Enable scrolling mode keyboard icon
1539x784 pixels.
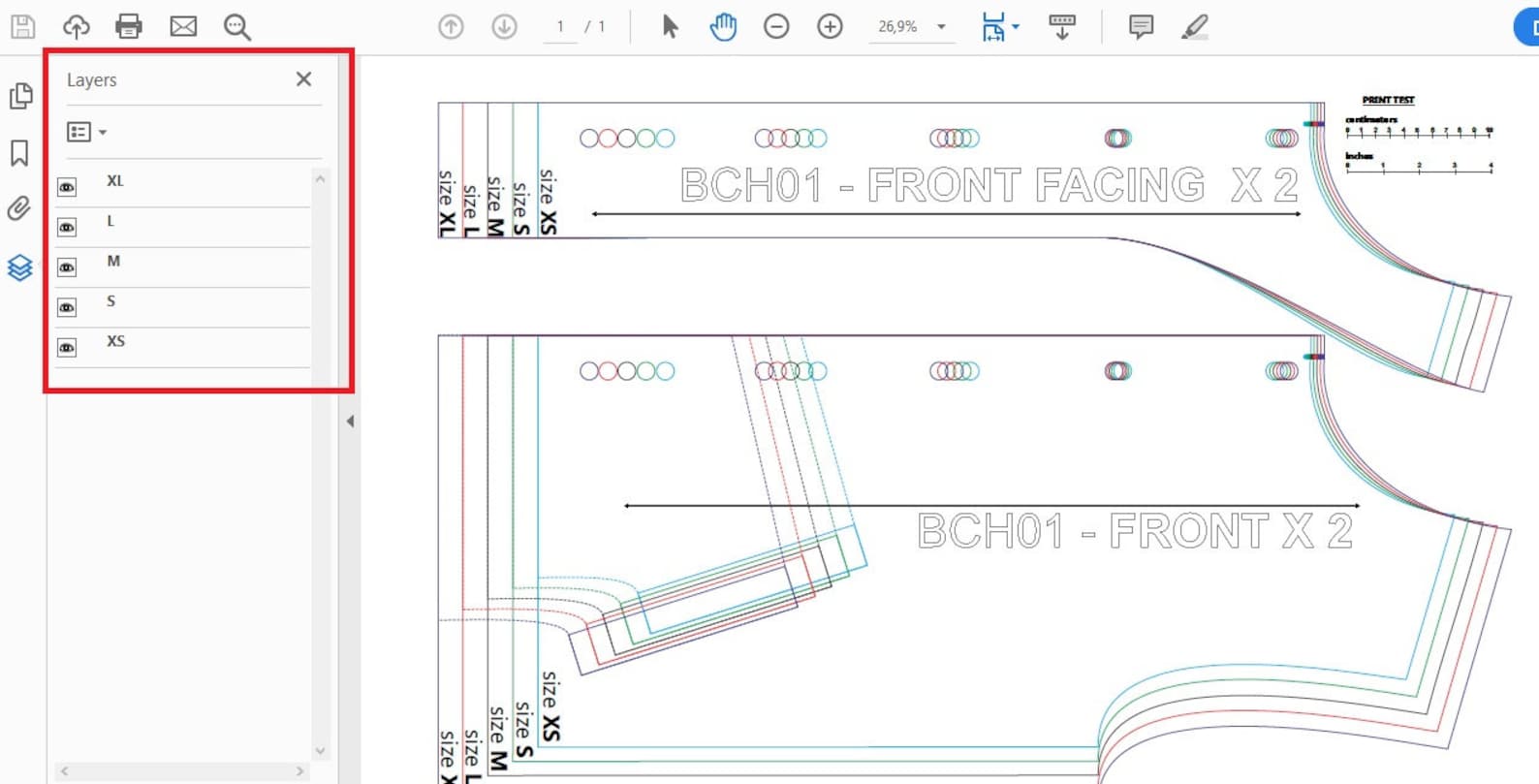1062,27
